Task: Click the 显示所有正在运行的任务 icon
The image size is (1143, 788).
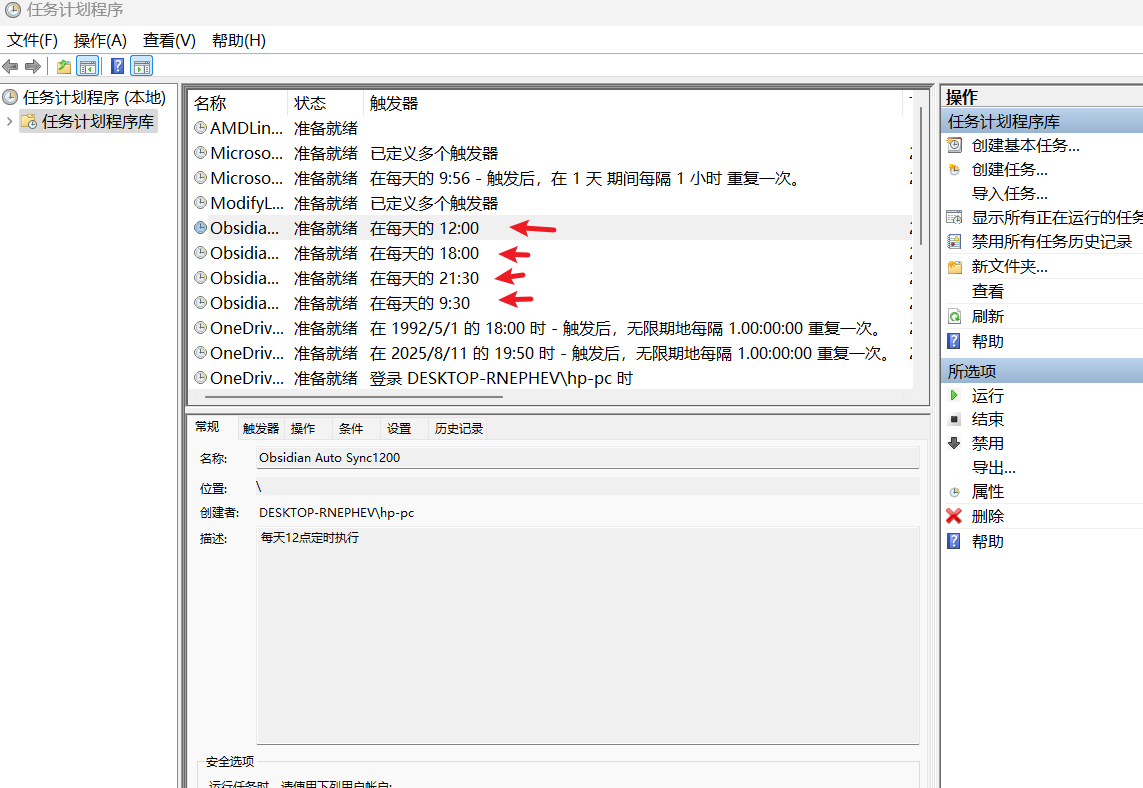Action: tap(954, 217)
